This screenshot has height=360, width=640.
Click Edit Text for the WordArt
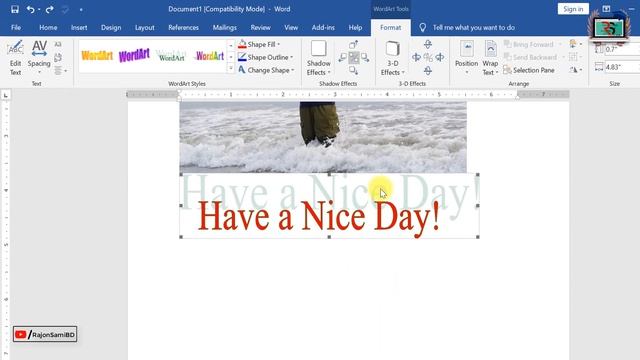pyautogui.click(x=15, y=58)
